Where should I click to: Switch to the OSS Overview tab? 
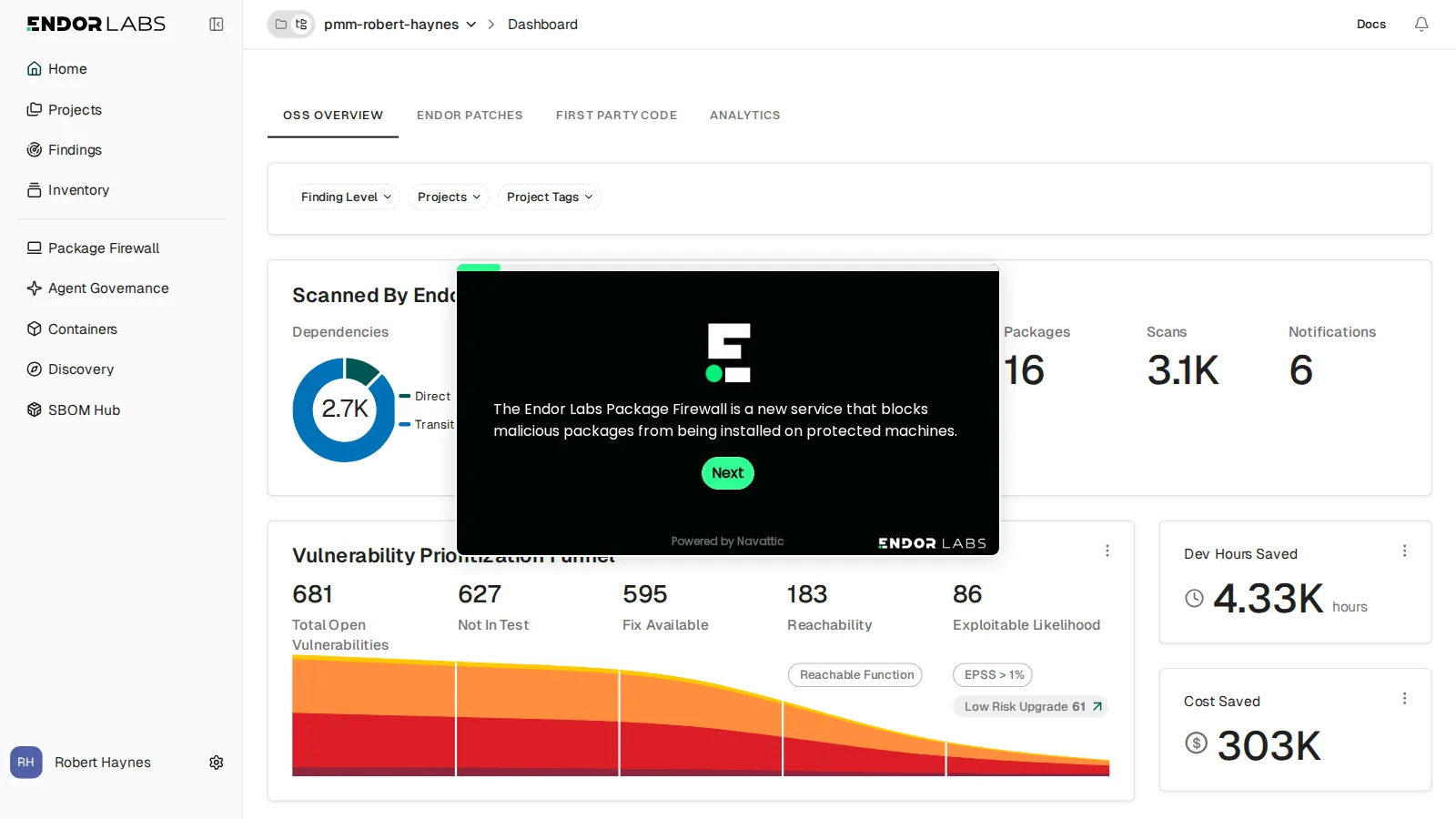tap(333, 116)
